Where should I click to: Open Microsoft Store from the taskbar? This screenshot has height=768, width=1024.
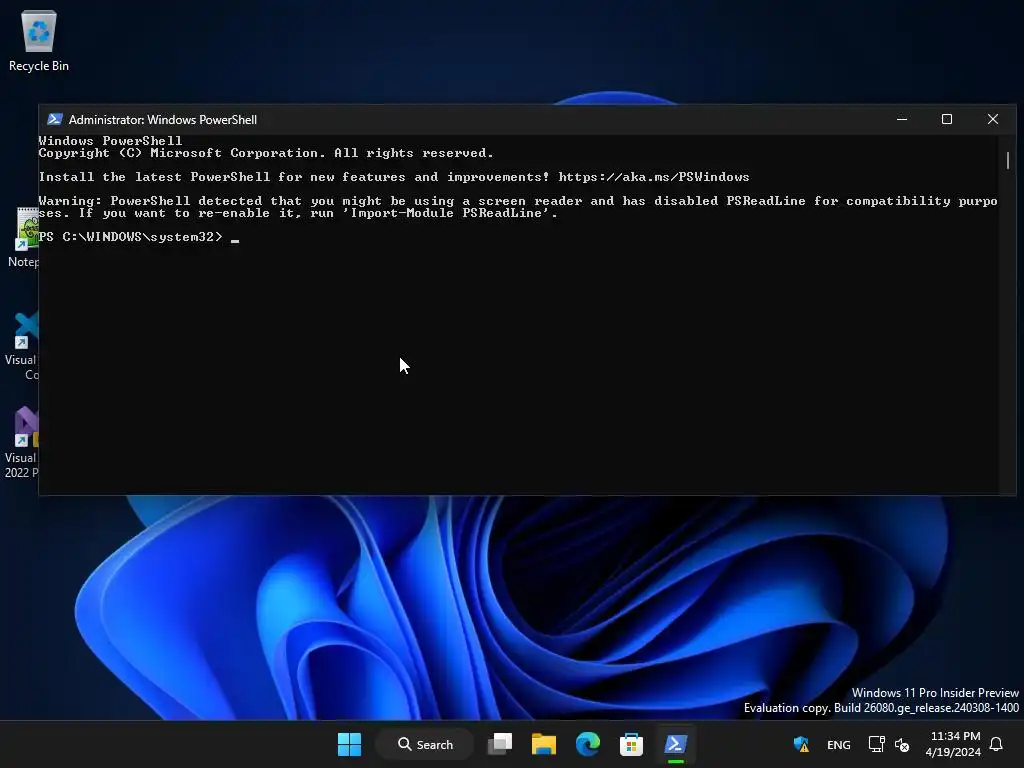(x=631, y=744)
